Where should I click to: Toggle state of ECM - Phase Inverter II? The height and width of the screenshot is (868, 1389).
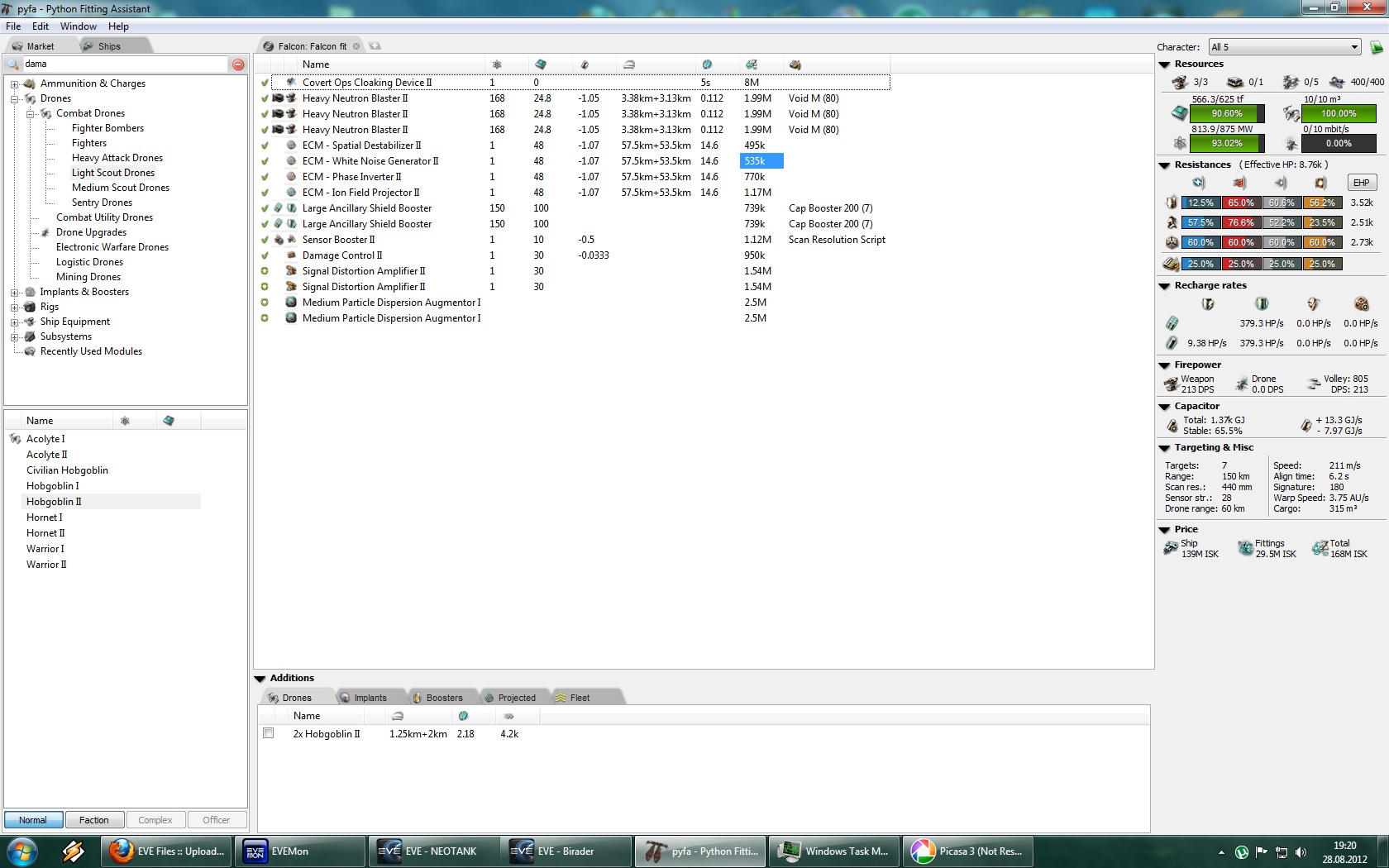point(265,177)
